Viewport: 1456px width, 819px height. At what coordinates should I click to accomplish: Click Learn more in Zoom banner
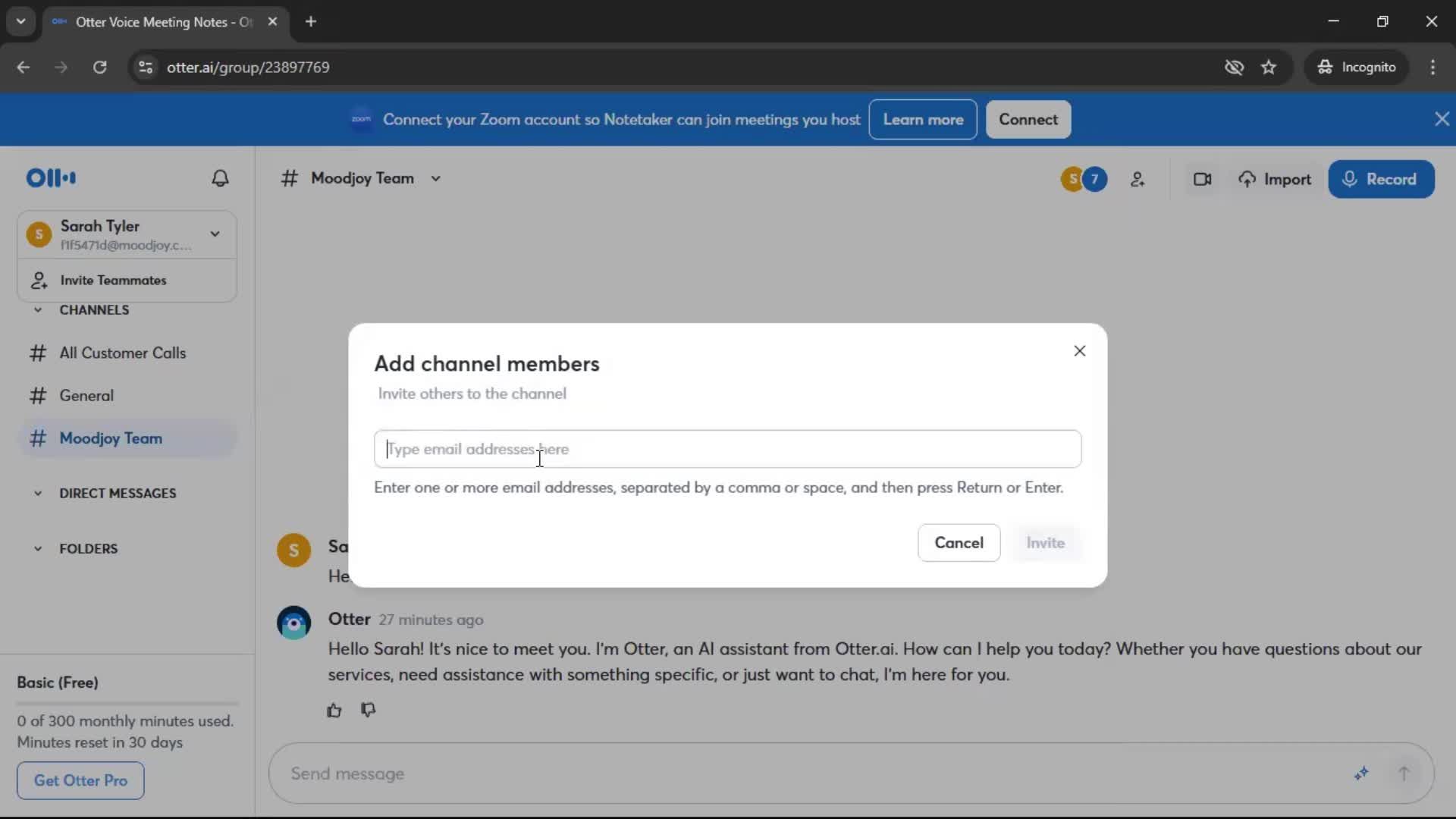coord(923,120)
